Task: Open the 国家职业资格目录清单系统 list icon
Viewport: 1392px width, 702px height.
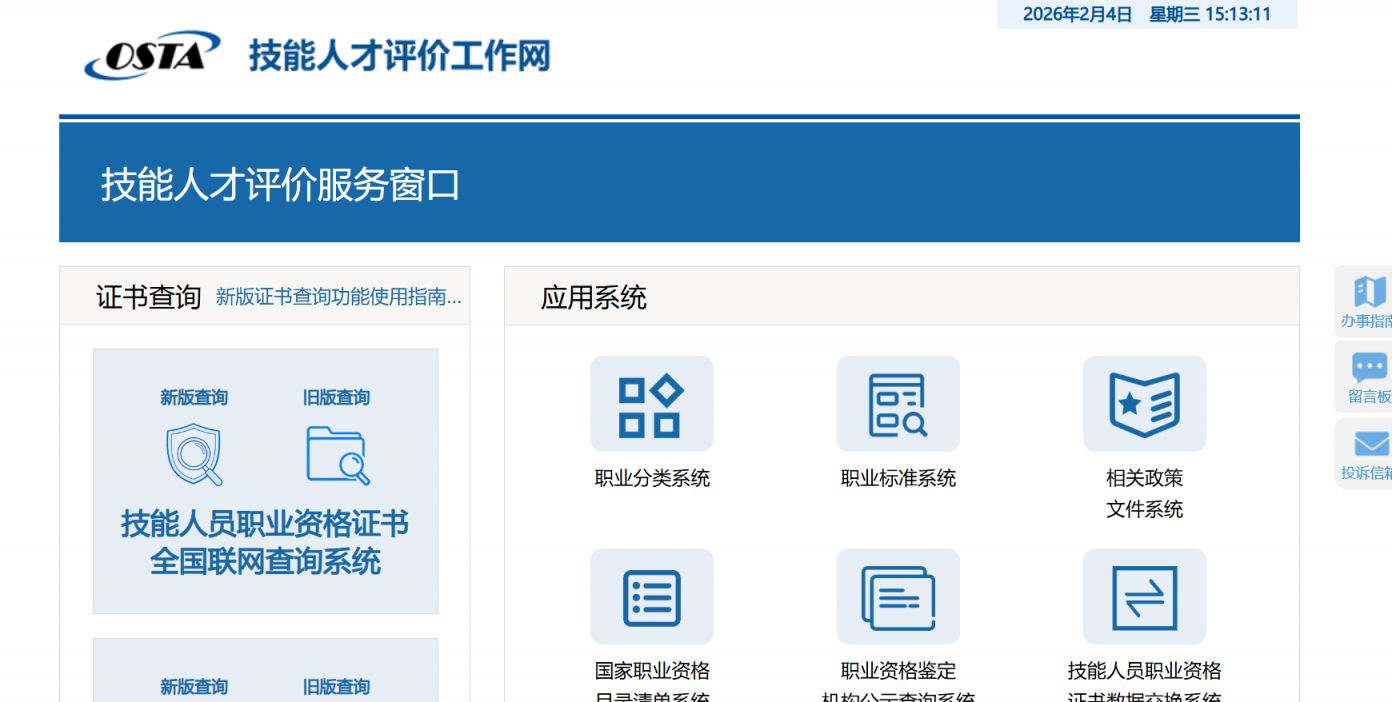Action: (651, 596)
